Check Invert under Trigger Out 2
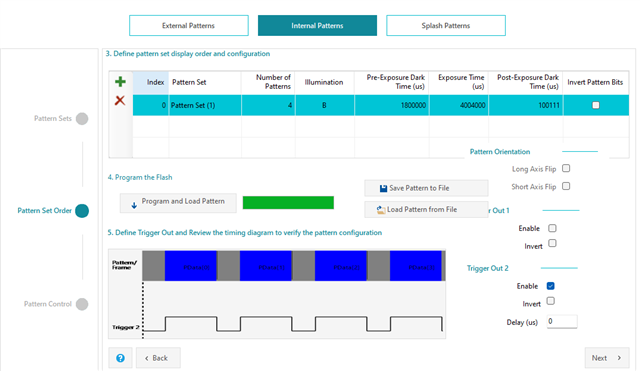Image resolution: width=640 pixels, height=371 pixels. coord(551,301)
